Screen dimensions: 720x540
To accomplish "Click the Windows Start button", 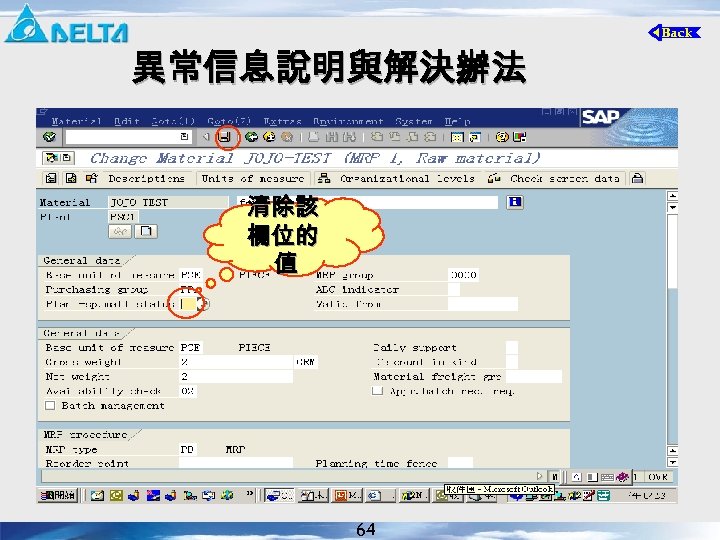I will (57, 495).
